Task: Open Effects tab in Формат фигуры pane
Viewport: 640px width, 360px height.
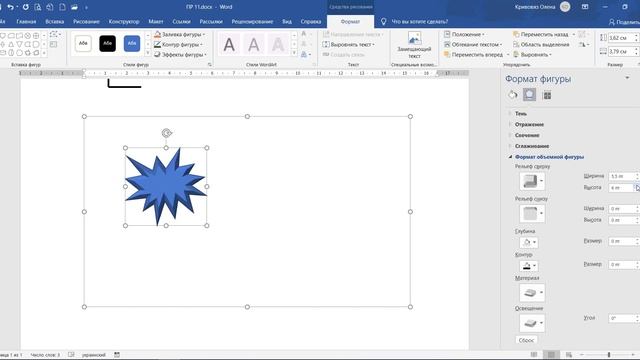Action: pyautogui.click(x=529, y=95)
